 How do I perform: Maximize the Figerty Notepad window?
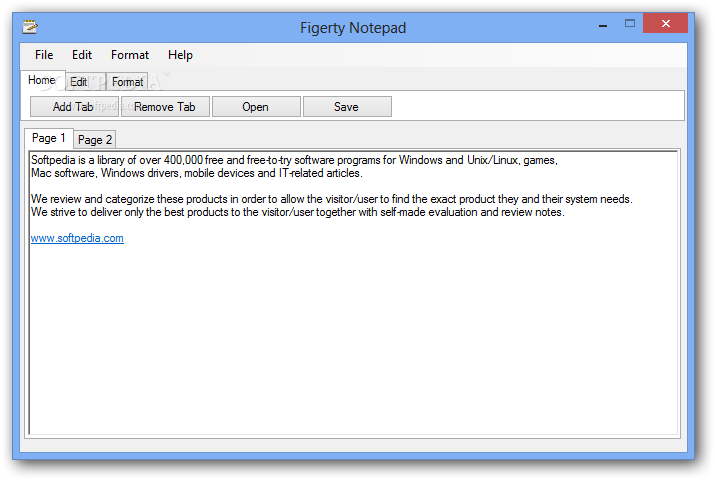tap(630, 23)
